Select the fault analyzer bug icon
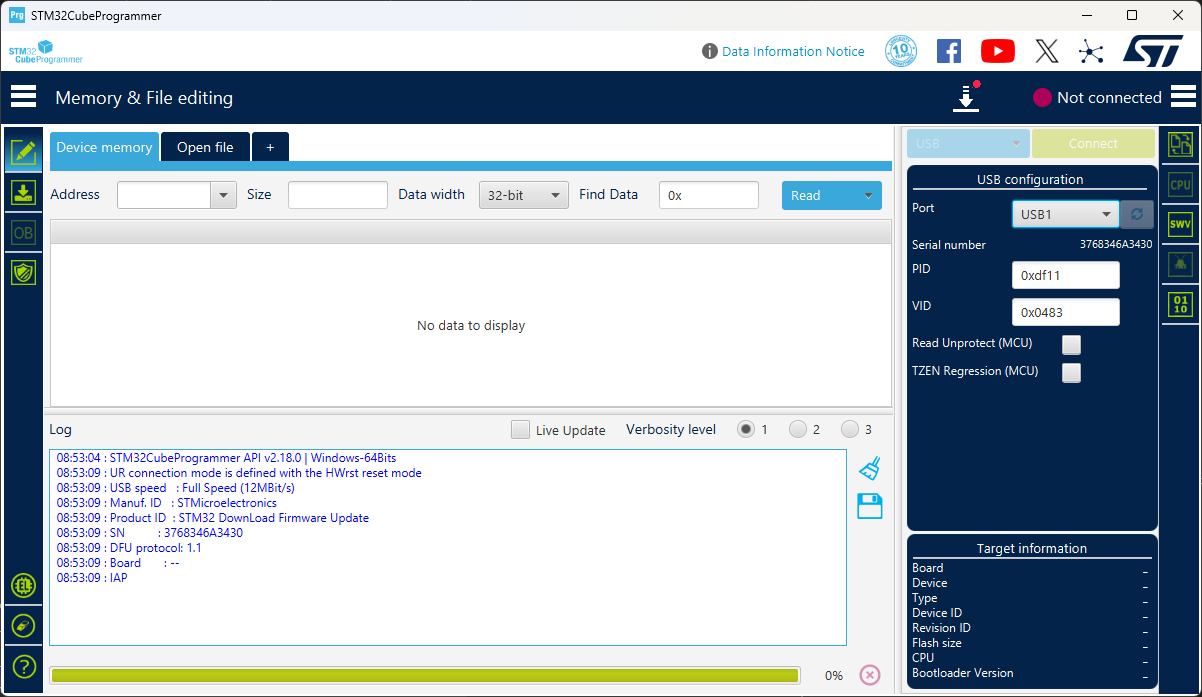1202x697 pixels. 1180,263
